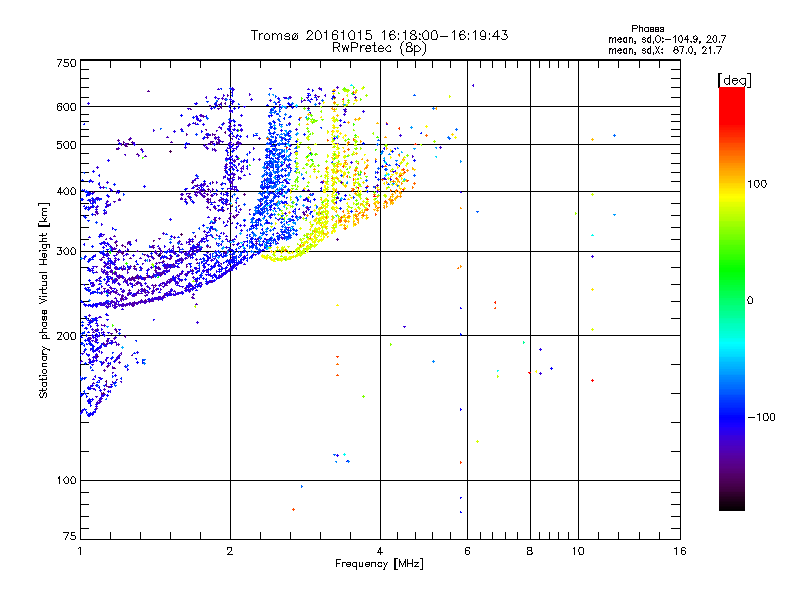Click the Phases heading above the statistics

coord(647,29)
